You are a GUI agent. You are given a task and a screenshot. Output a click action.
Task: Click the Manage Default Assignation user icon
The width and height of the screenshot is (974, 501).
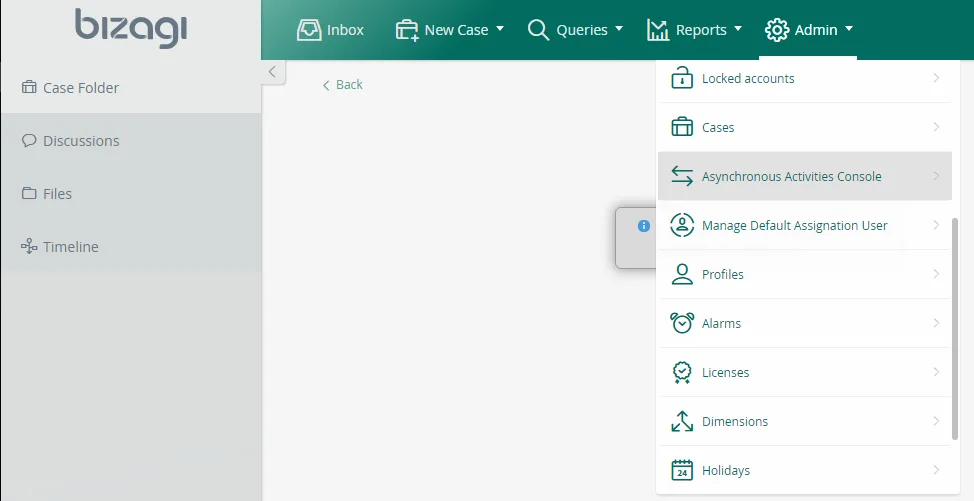(682, 225)
